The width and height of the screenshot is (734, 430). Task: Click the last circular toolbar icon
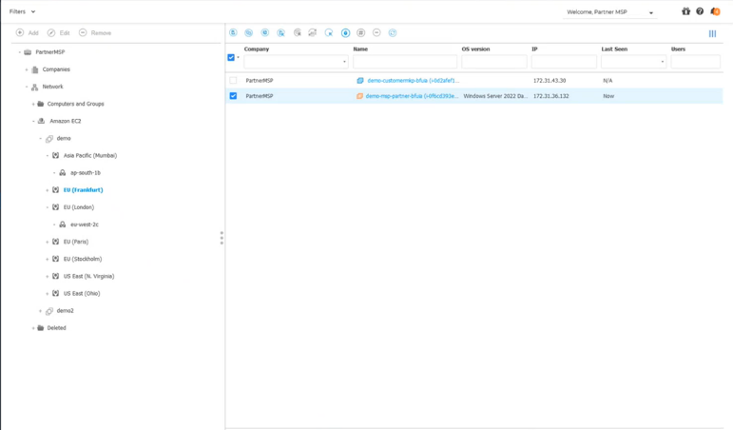[x=393, y=33]
